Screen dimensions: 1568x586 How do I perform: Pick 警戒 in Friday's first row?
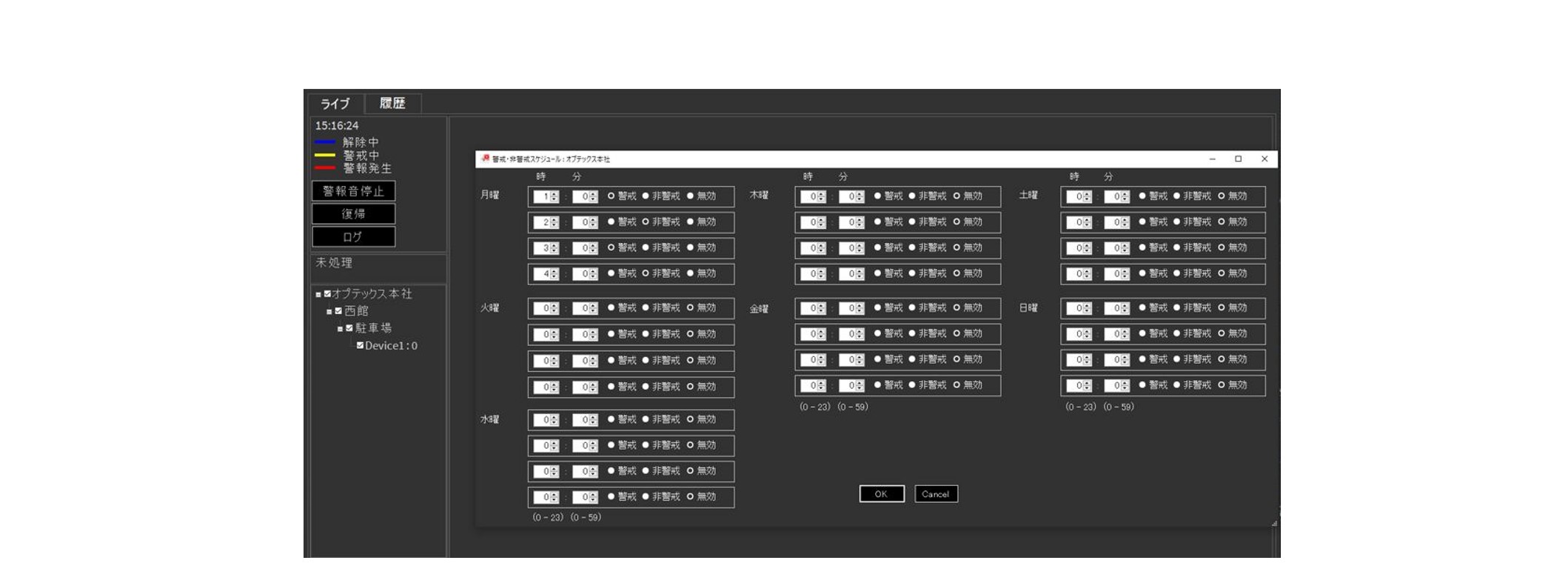877,308
